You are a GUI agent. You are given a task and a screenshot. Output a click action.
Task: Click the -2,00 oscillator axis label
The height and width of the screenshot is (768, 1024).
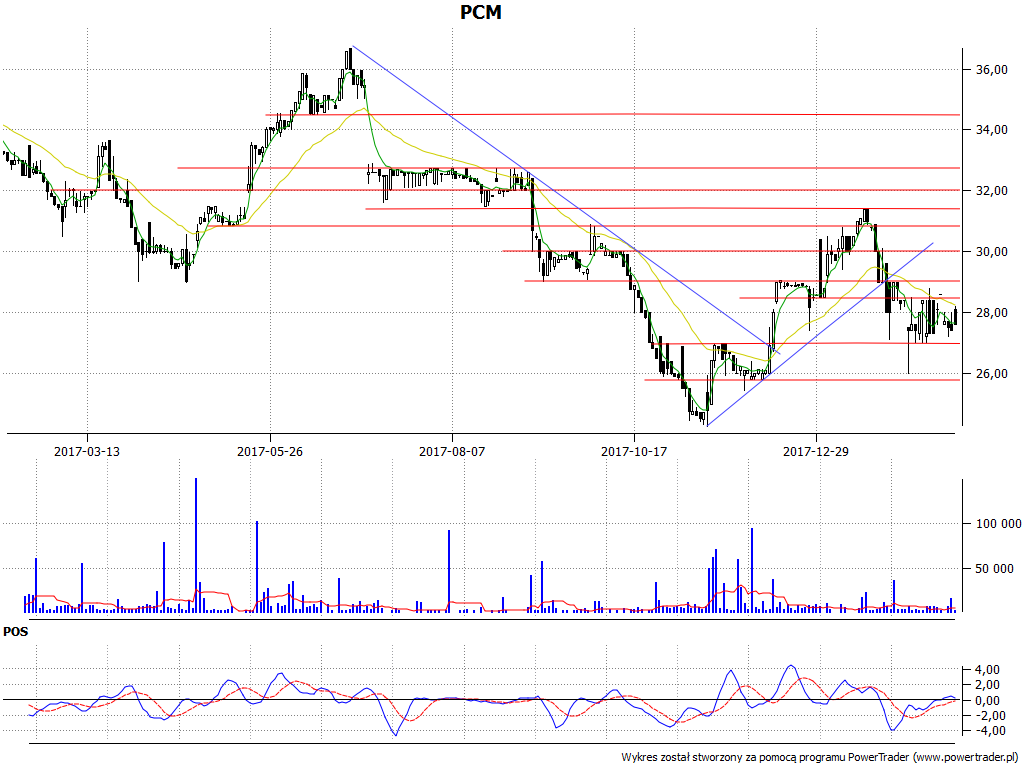click(x=984, y=715)
